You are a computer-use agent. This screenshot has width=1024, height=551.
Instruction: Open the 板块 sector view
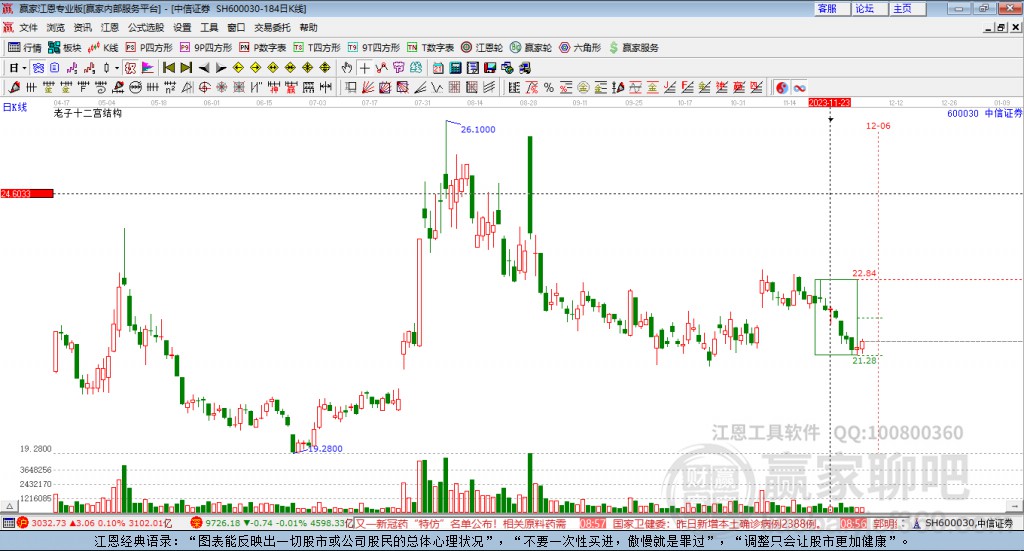click(64, 48)
